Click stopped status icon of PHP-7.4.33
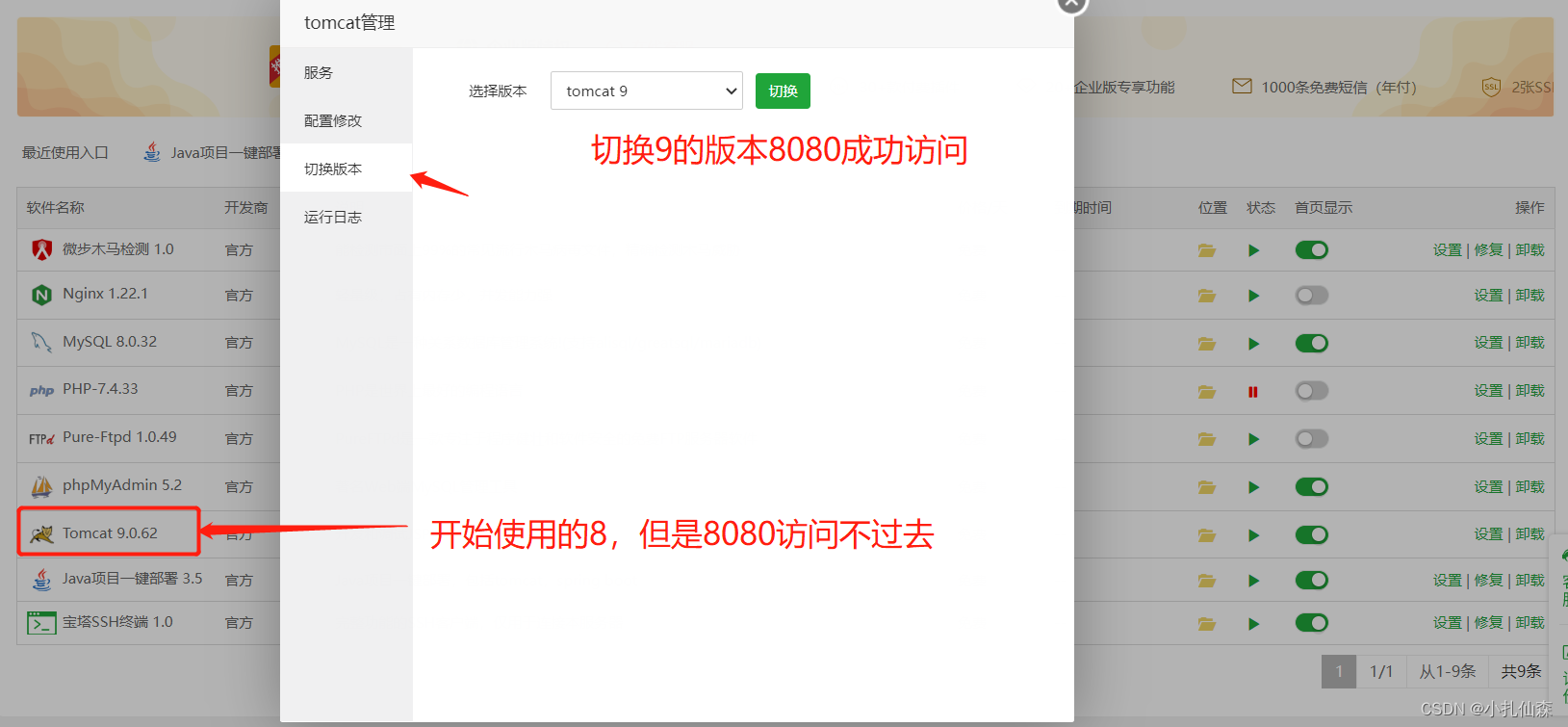 coord(1253,392)
